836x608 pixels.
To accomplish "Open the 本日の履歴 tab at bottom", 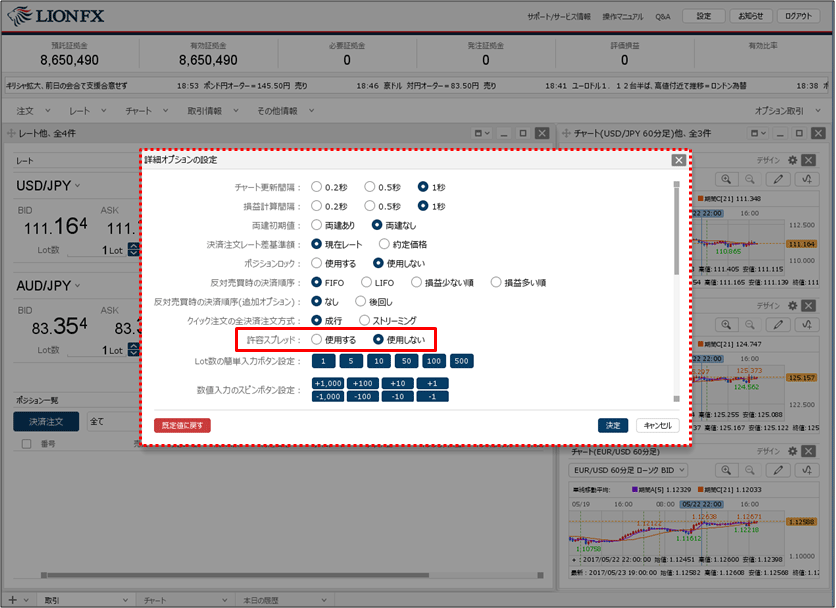I will 285,600.
